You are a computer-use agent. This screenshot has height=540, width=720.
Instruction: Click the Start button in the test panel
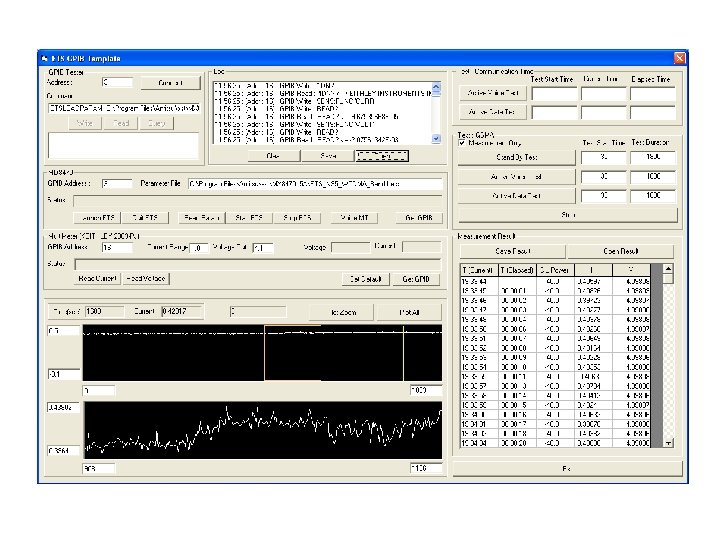click(x=568, y=214)
